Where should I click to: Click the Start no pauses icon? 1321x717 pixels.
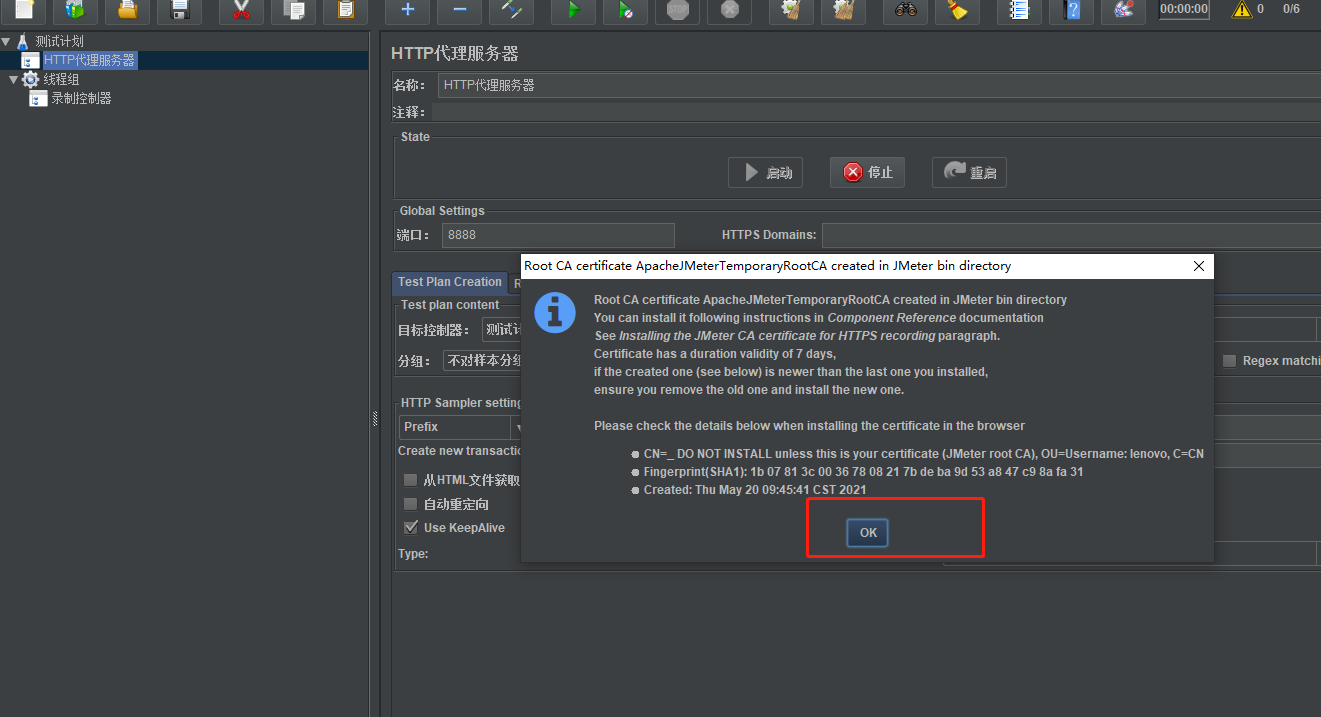(x=625, y=10)
